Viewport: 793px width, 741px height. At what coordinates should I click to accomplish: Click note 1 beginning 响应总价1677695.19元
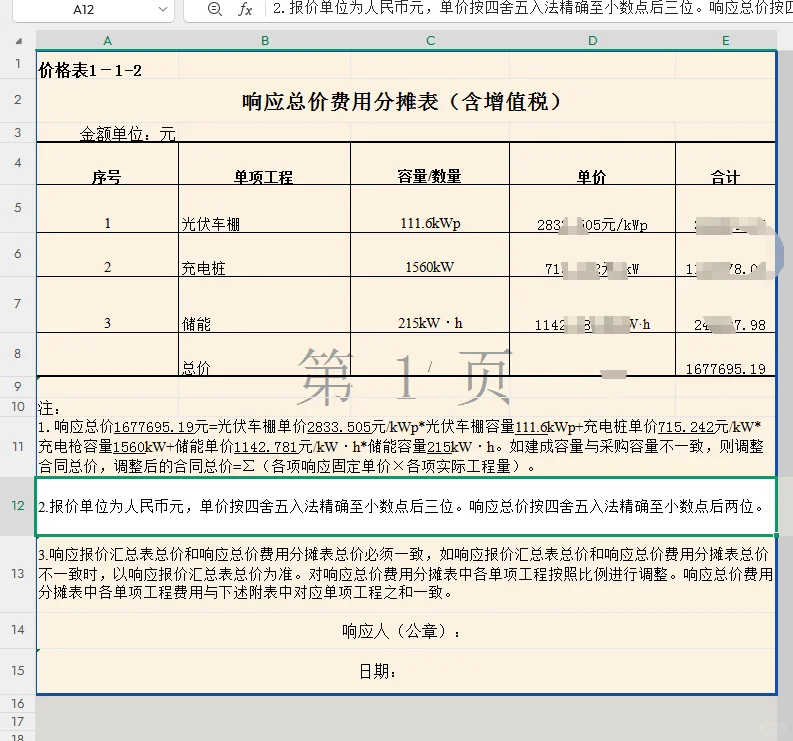pos(406,447)
